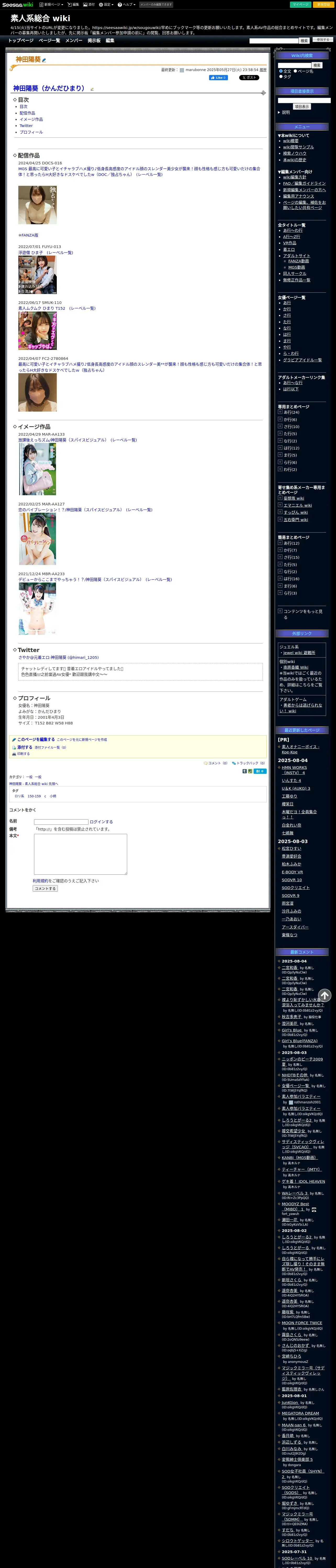Expand 専用まとめページ は行(12)
Viewport: 336px width, 1568px height.
pos(280,448)
